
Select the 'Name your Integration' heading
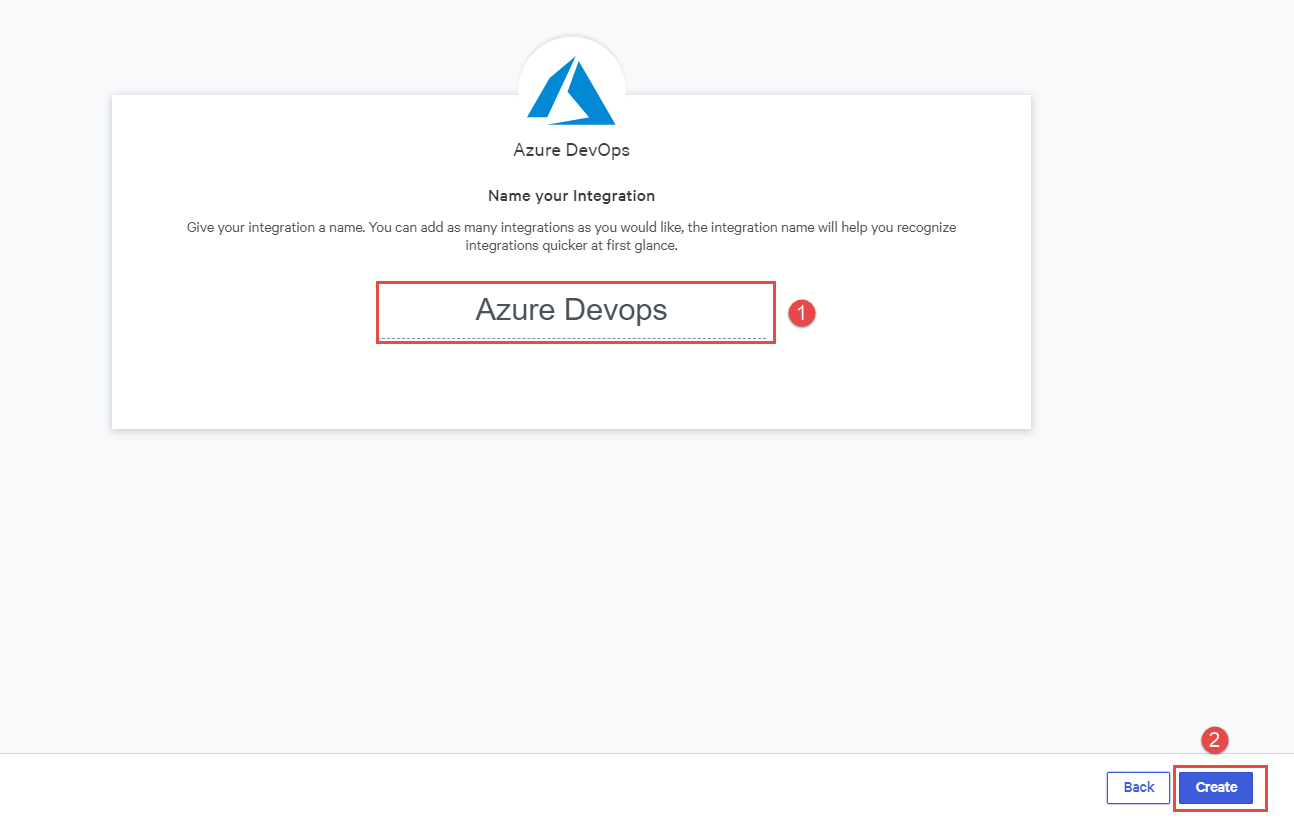572,196
